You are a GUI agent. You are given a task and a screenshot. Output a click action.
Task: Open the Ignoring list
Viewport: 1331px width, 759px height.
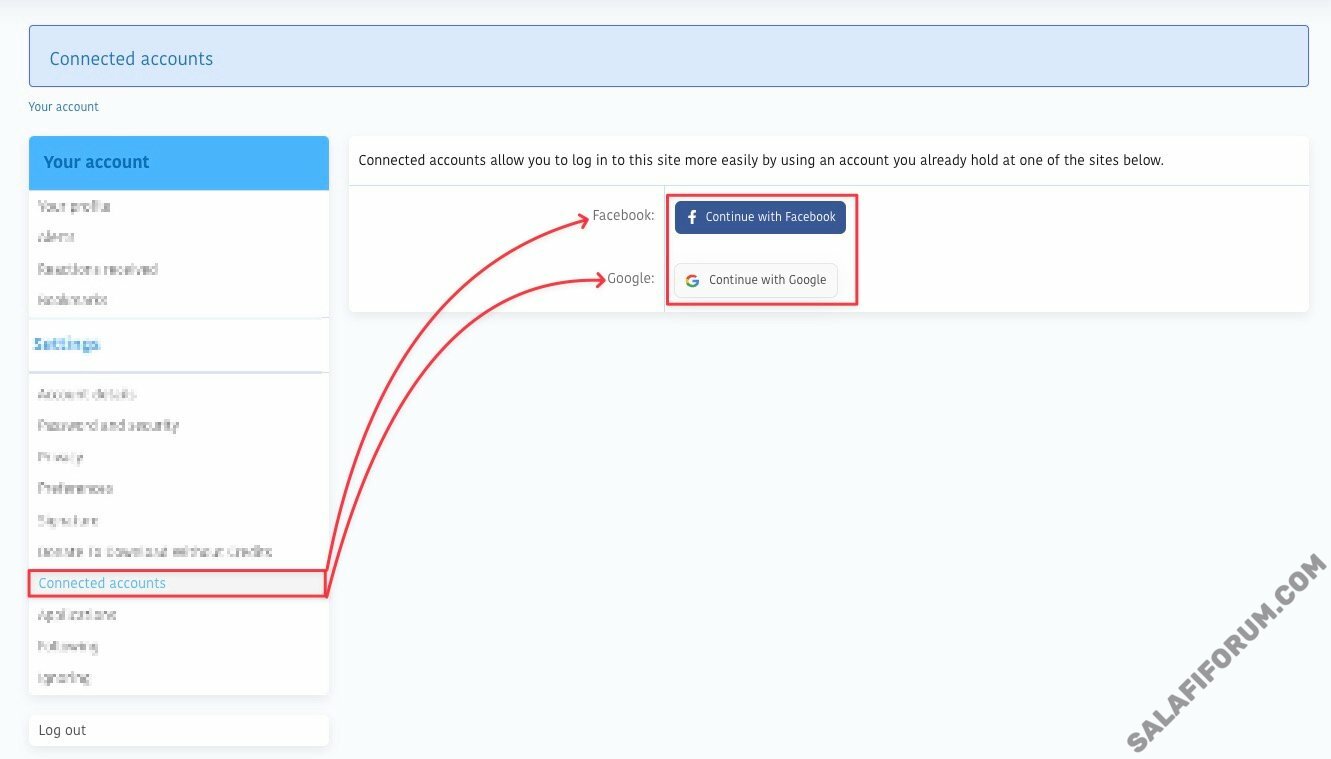coord(64,678)
